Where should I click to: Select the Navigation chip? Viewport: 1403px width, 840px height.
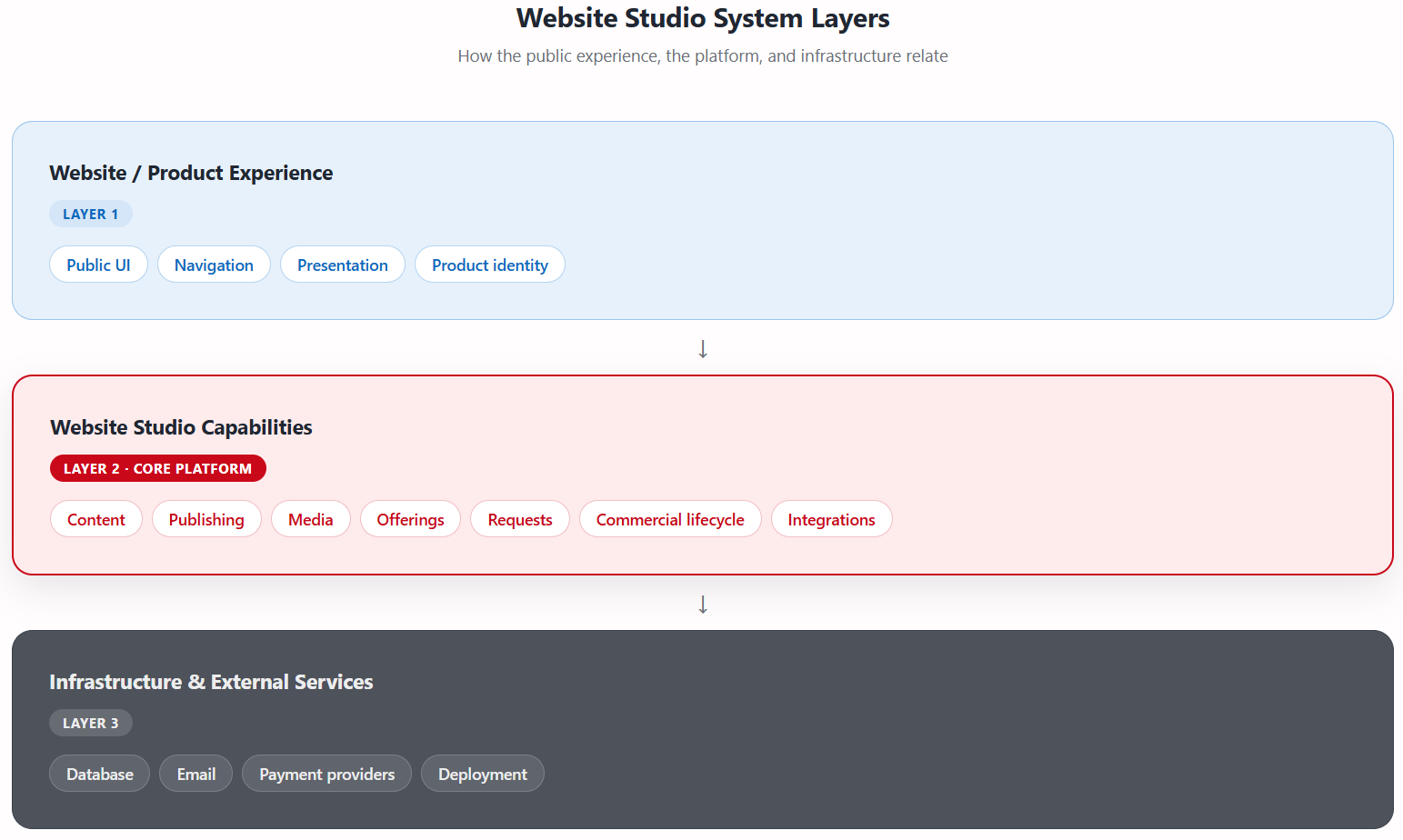(x=214, y=265)
